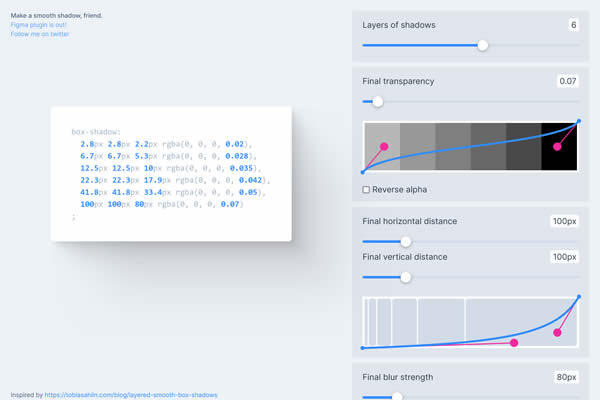Click the Final horizontal distance slider handle
Viewport: 600px width, 400px height.
406,242
